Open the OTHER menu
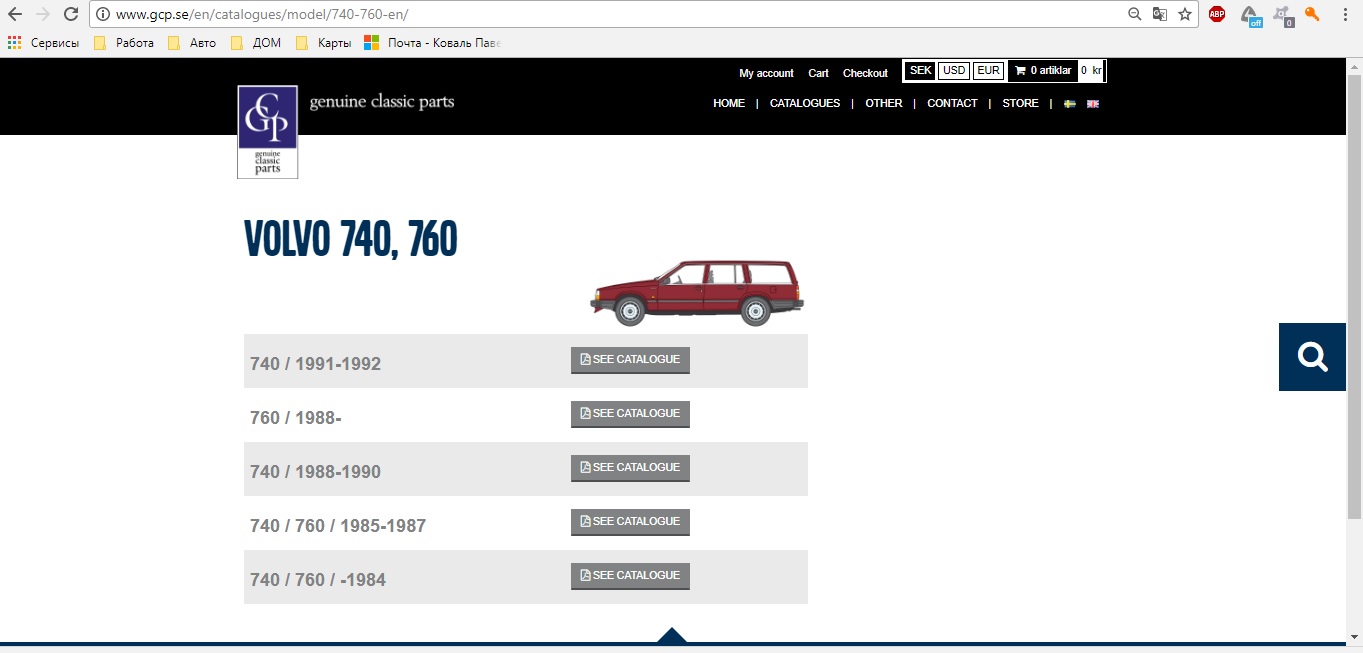The height and width of the screenshot is (653, 1363). pos(883,104)
